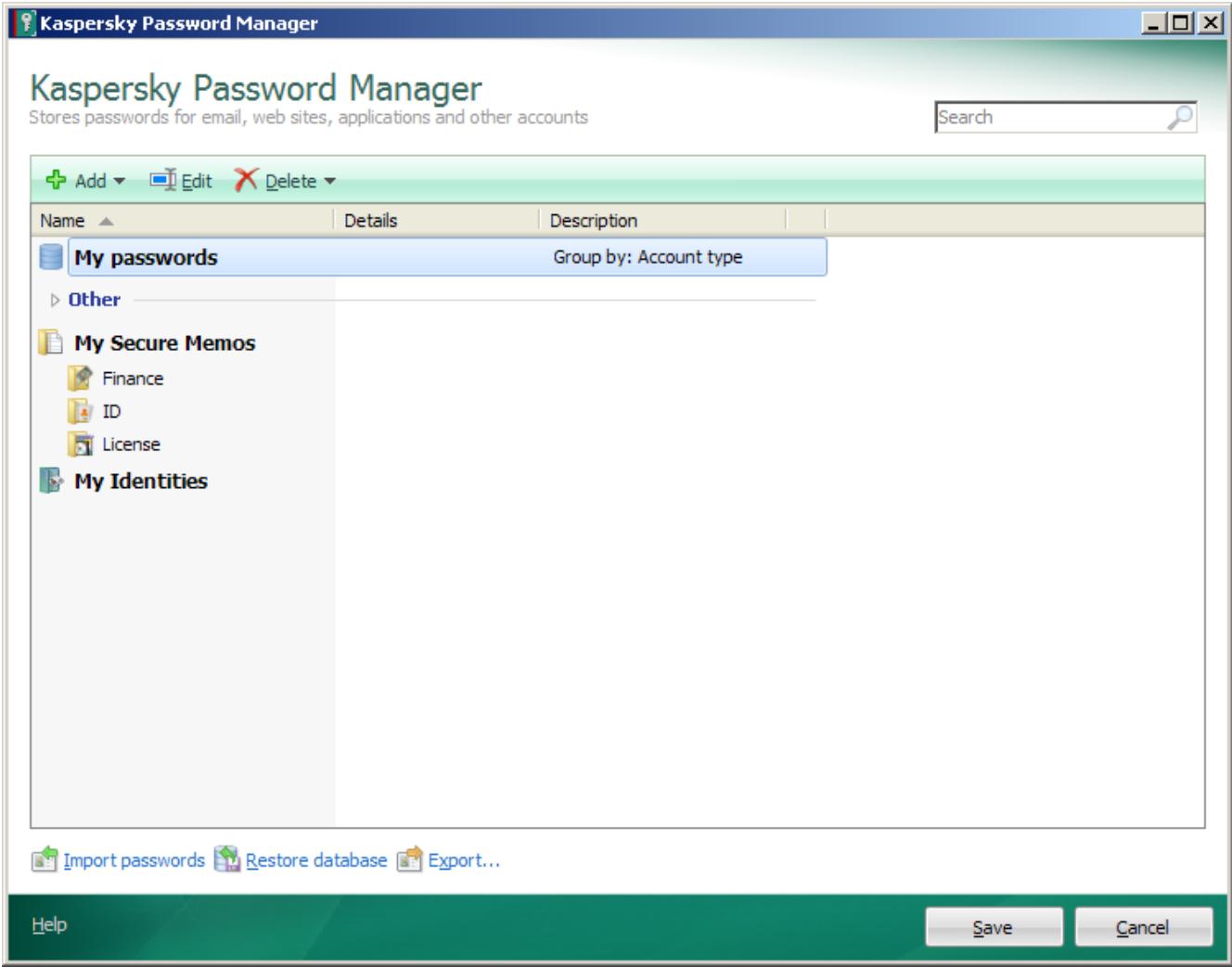
Task: Click the Edit toolbar button
Action: (181, 180)
